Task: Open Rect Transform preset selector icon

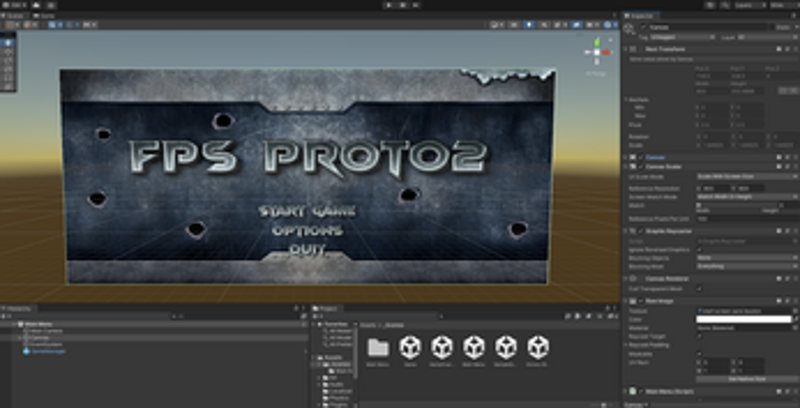Action: [x=787, y=49]
